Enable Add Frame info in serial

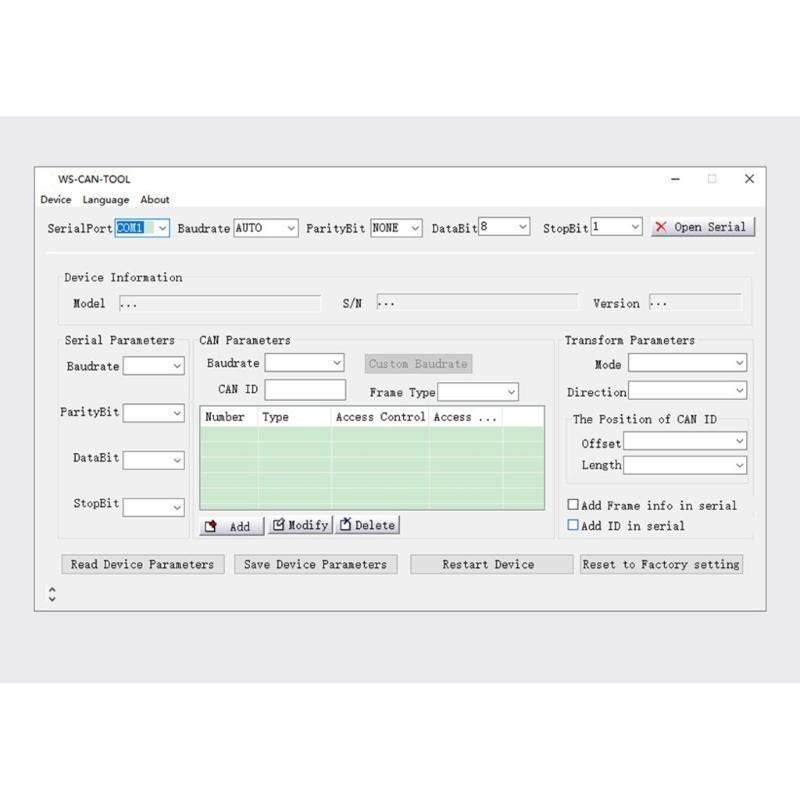pyautogui.click(x=573, y=505)
